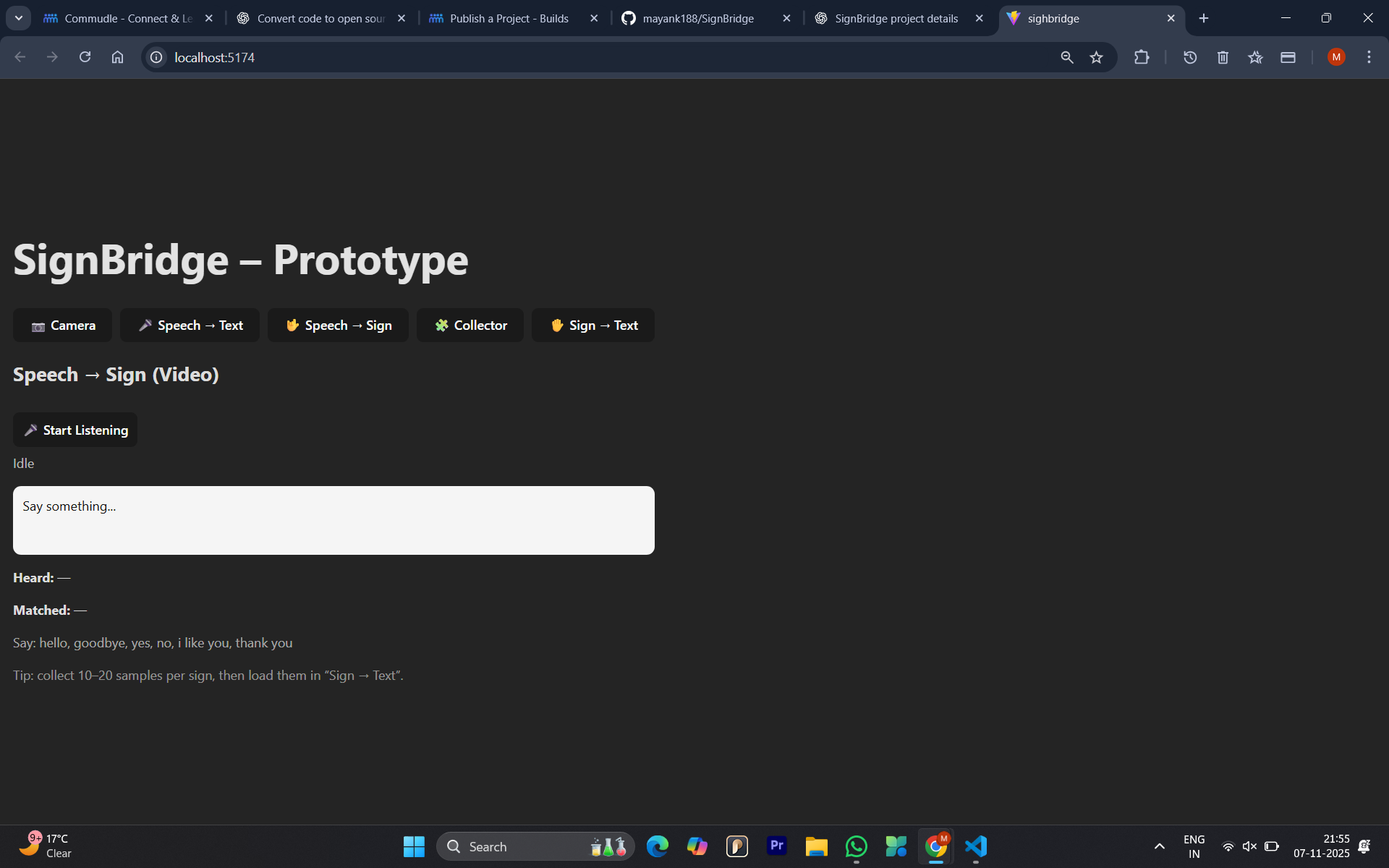
Task: Open Chrome three-dot menu
Action: tap(1369, 57)
